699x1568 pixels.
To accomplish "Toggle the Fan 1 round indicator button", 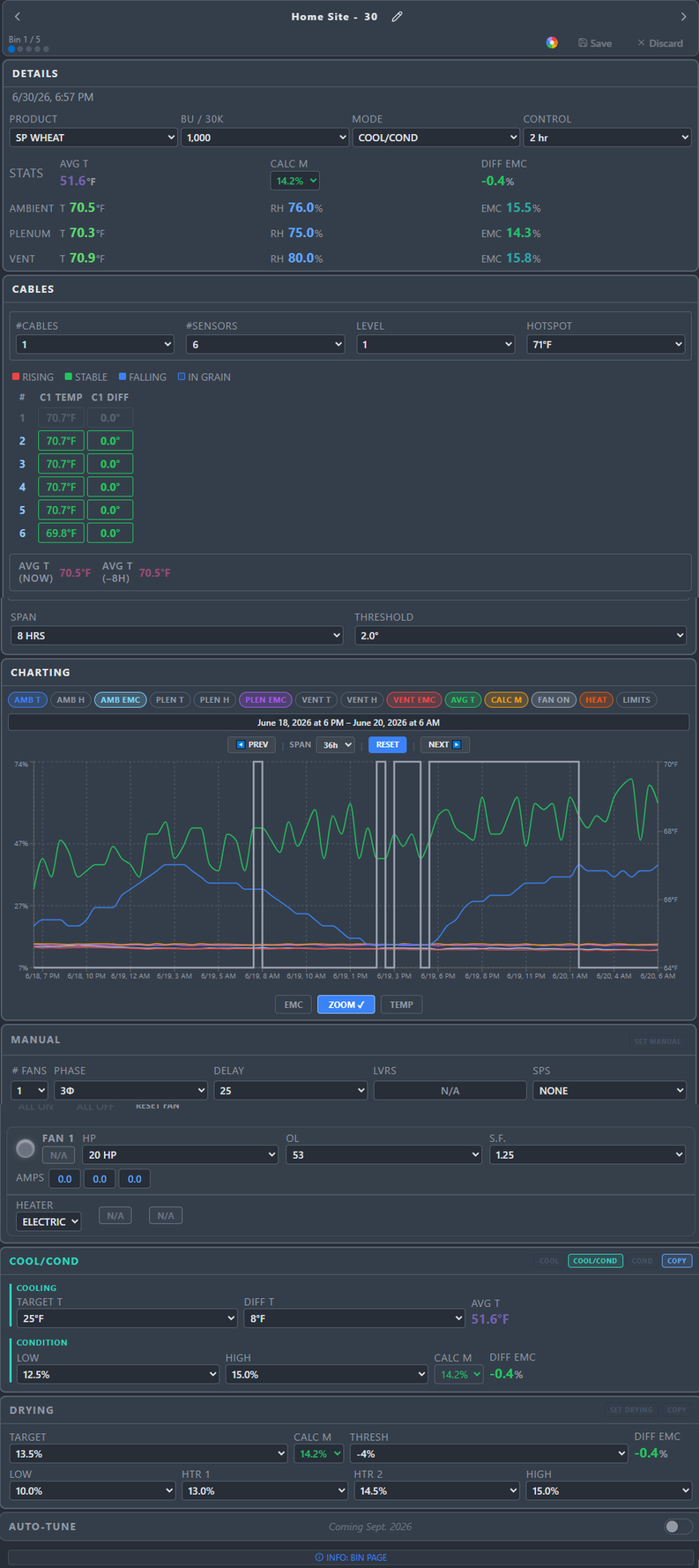I will [x=26, y=1148].
